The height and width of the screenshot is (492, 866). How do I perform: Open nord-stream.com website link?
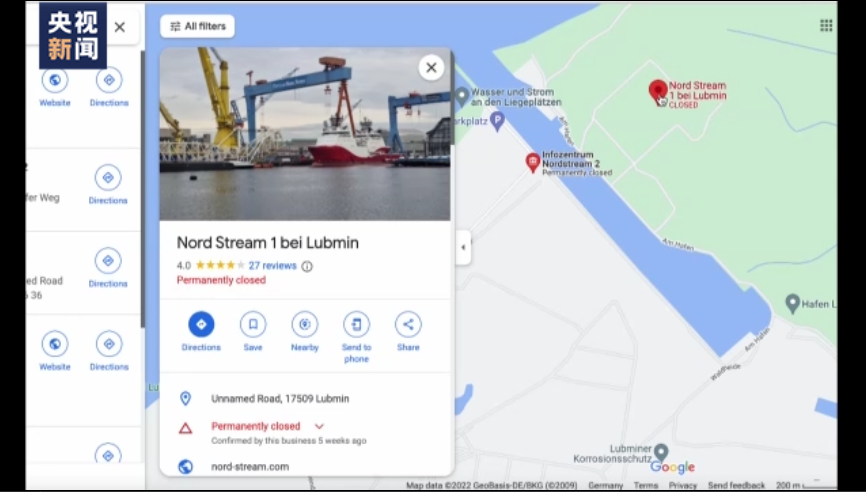(250, 467)
